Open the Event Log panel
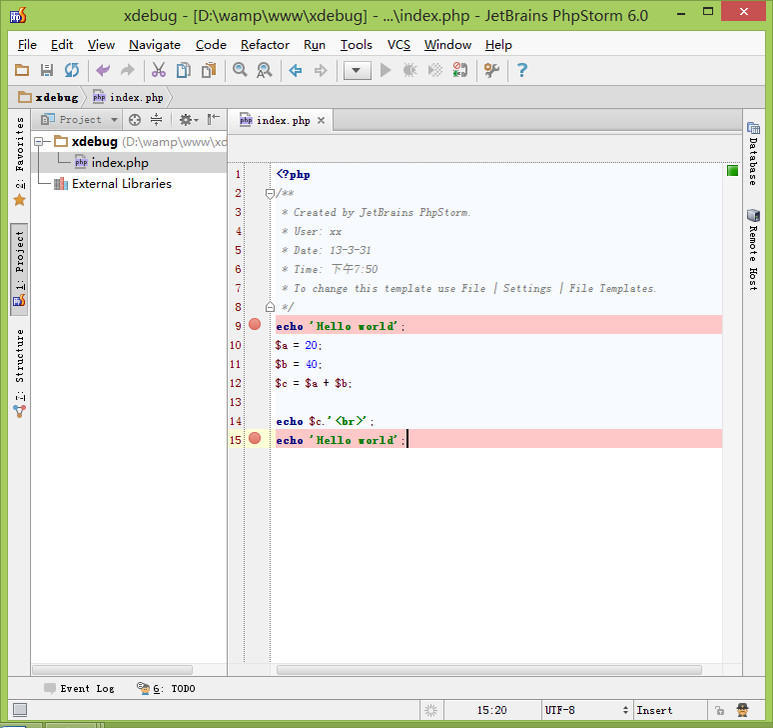 79,688
